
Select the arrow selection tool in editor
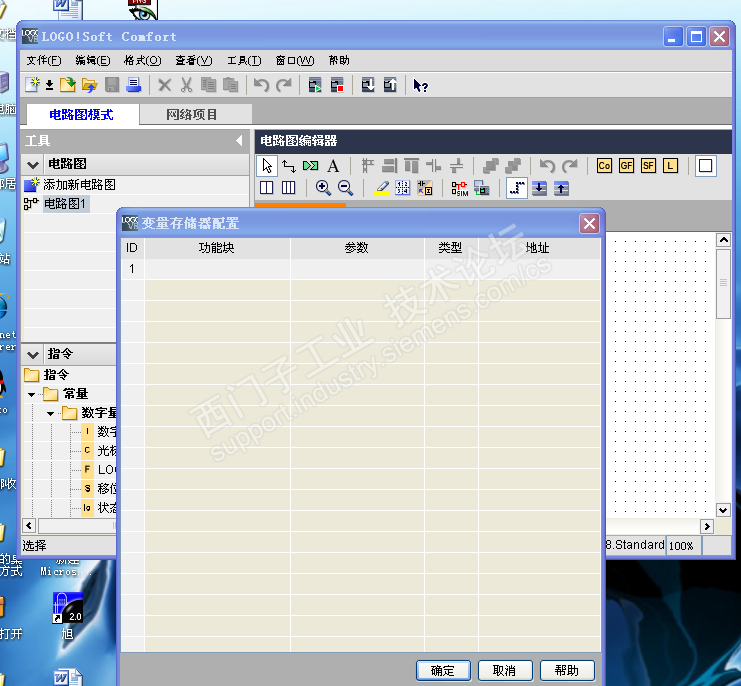[267, 166]
